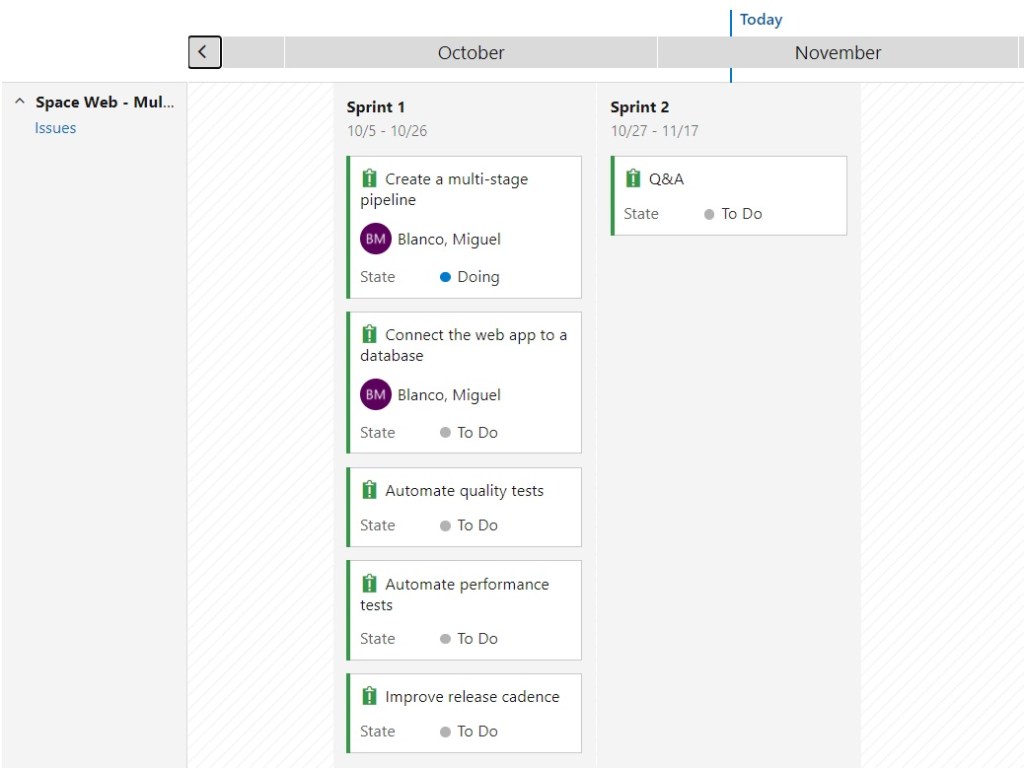This screenshot has width=1024, height=768.
Task: Select the November month header
Action: point(837,53)
